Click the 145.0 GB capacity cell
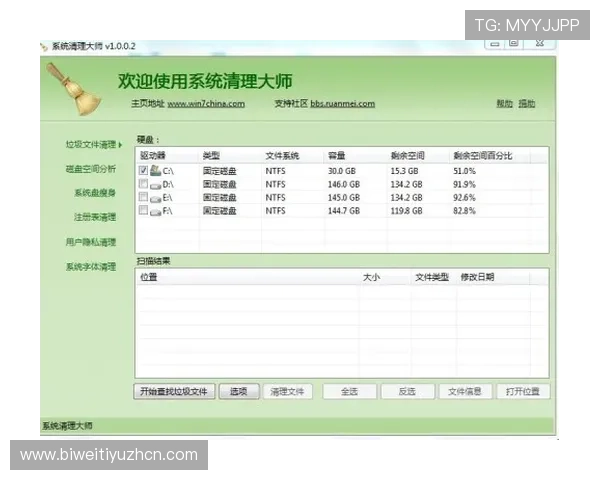 (x=344, y=198)
